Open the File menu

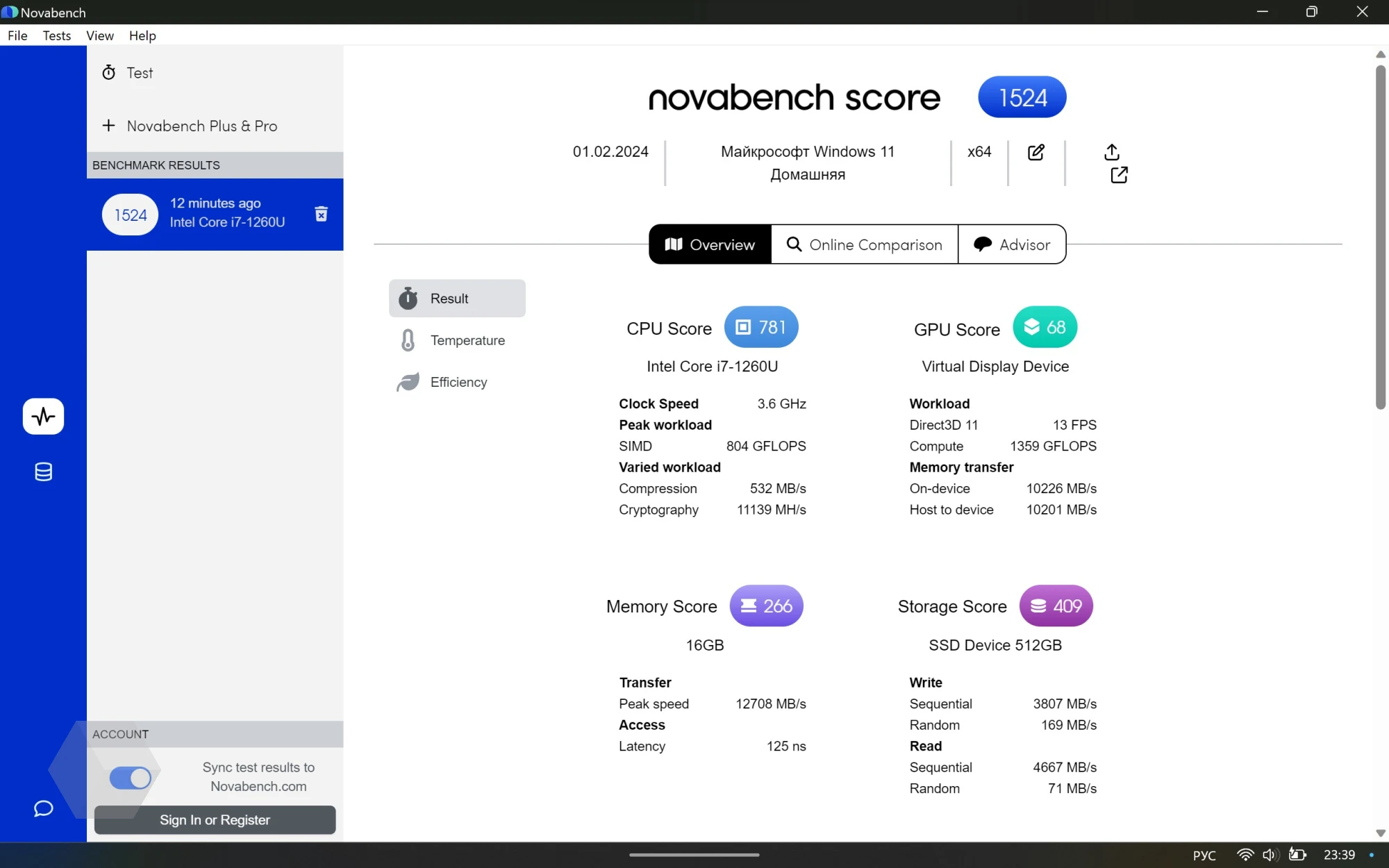click(17, 35)
